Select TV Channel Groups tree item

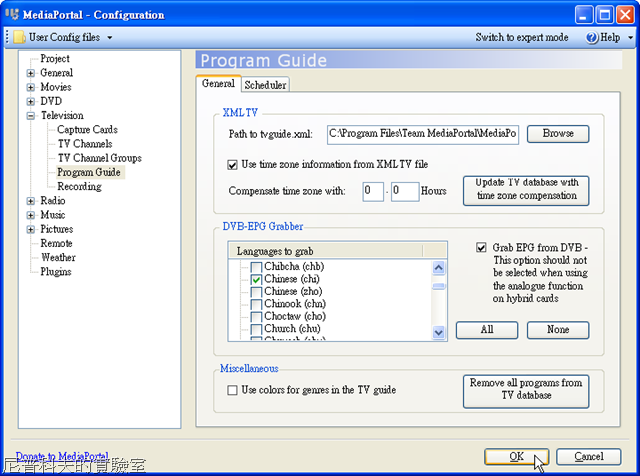[100, 158]
